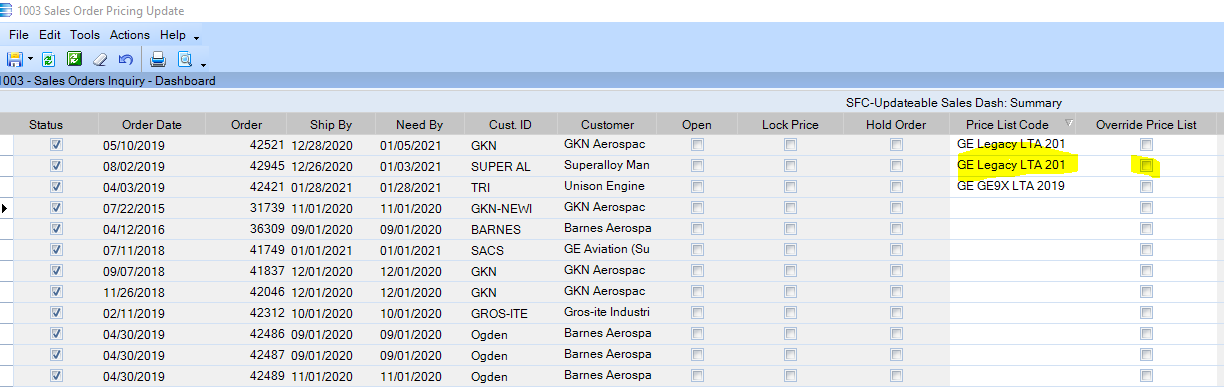Viewport: 1224px width, 392px height.
Task: Toggle Status checkbox for order 42521
Action: pos(56,145)
